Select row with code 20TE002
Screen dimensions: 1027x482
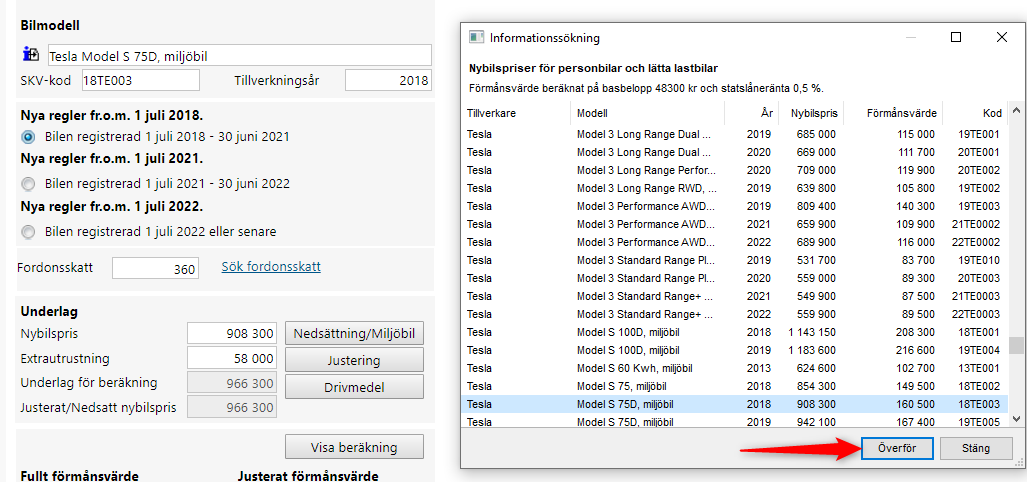(736, 170)
